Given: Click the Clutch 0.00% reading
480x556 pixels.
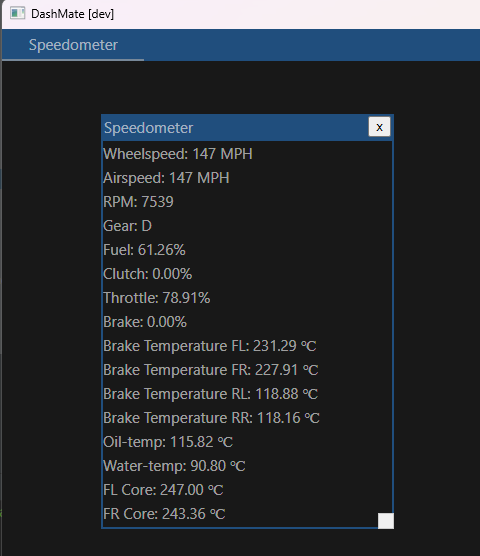Looking at the screenshot, I should (x=148, y=274).
